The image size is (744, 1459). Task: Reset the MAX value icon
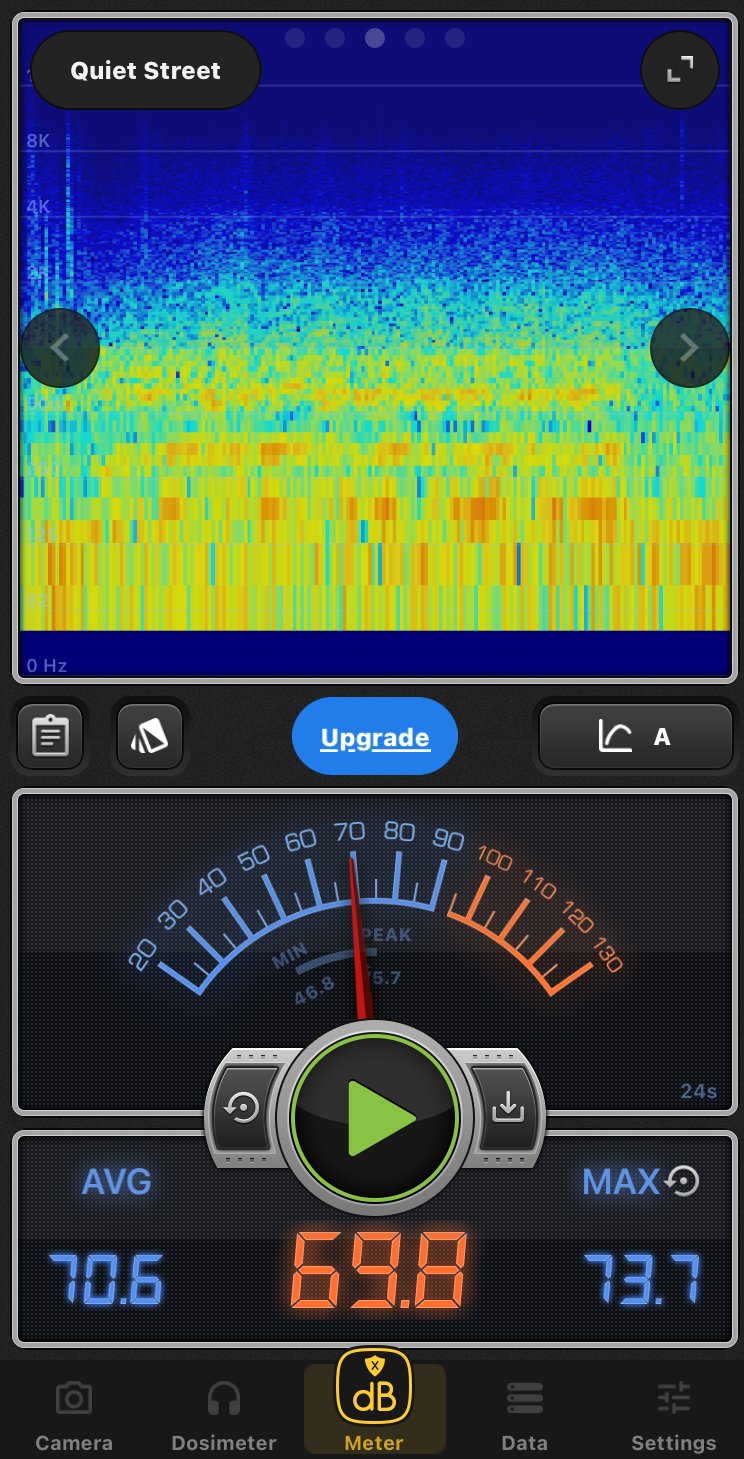(x=682, y=1181)
